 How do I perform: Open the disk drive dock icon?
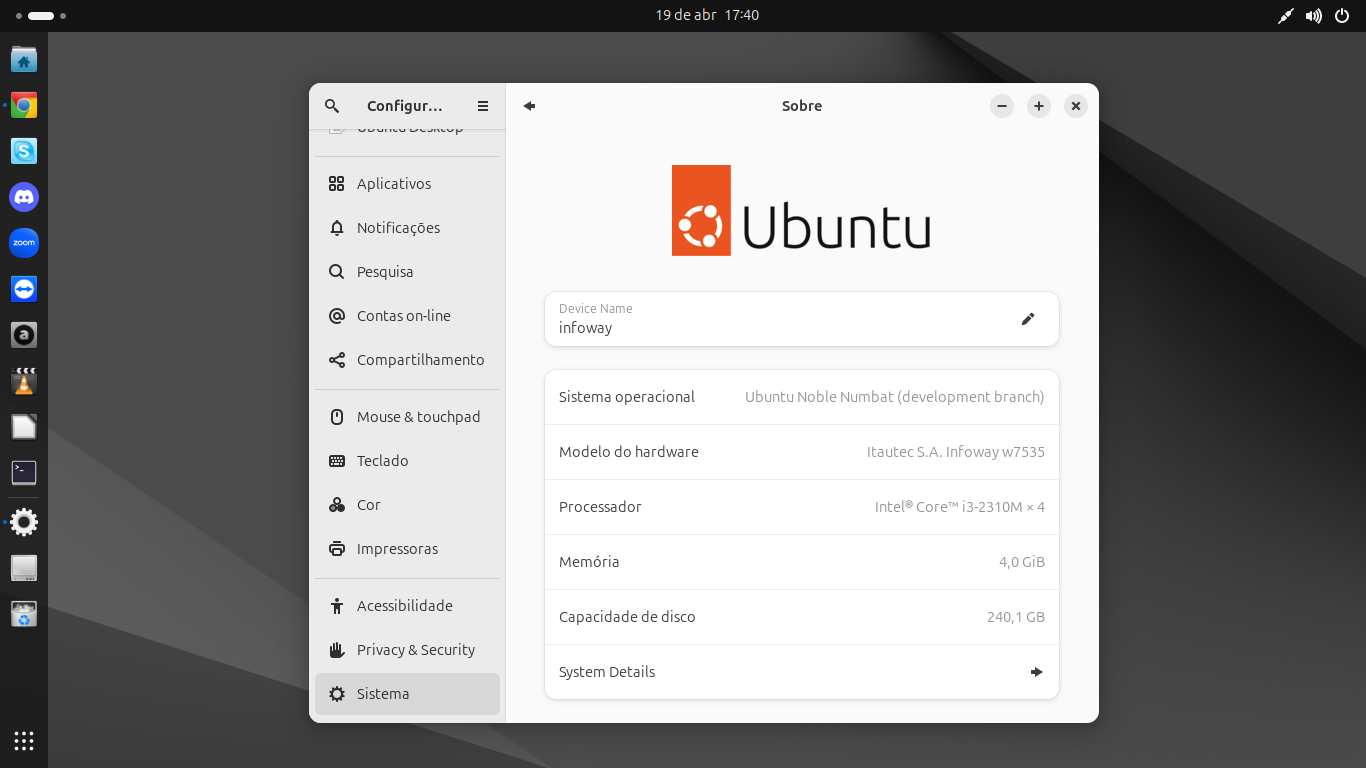click(24, 568)
